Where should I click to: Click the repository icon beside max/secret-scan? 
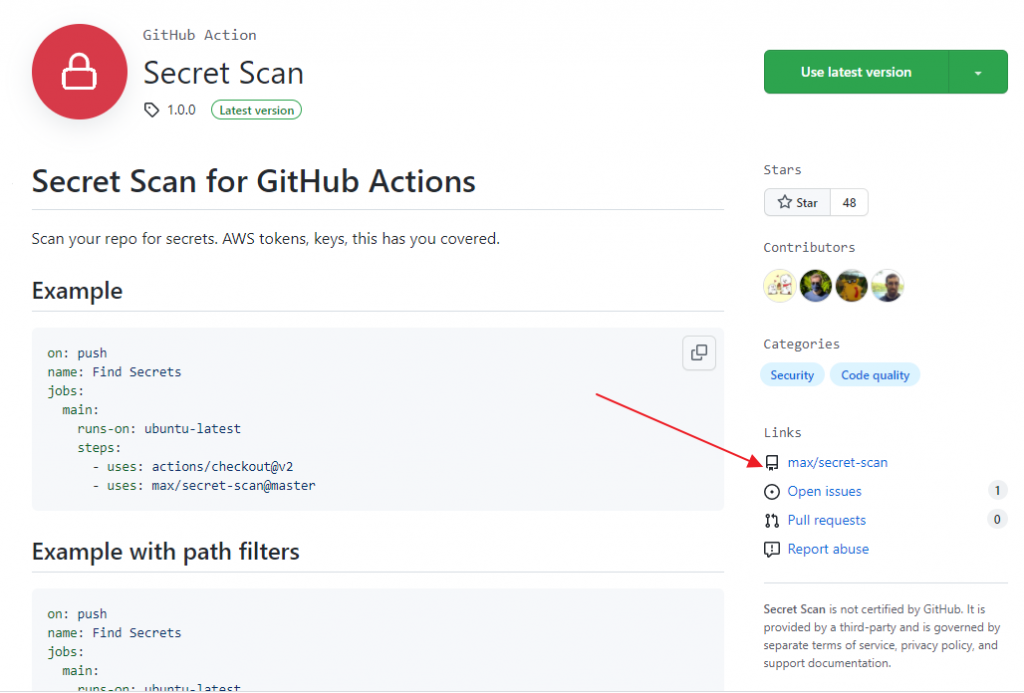(772, 462)
